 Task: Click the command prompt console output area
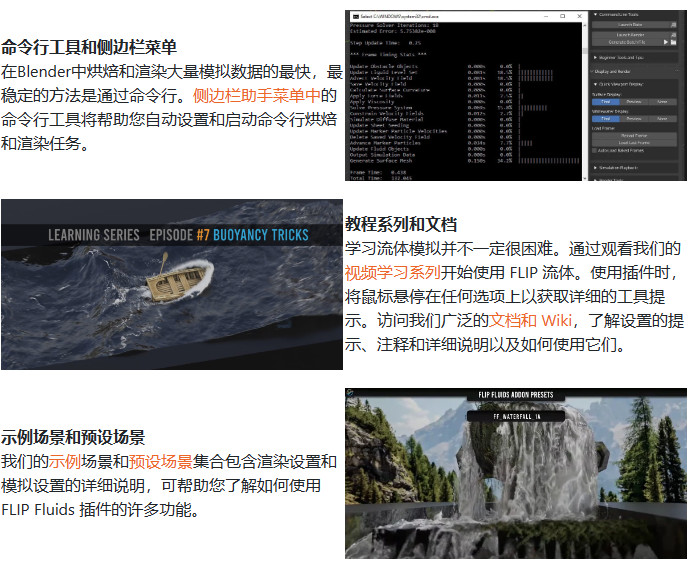pyautogui.click(x=465, y=100)
